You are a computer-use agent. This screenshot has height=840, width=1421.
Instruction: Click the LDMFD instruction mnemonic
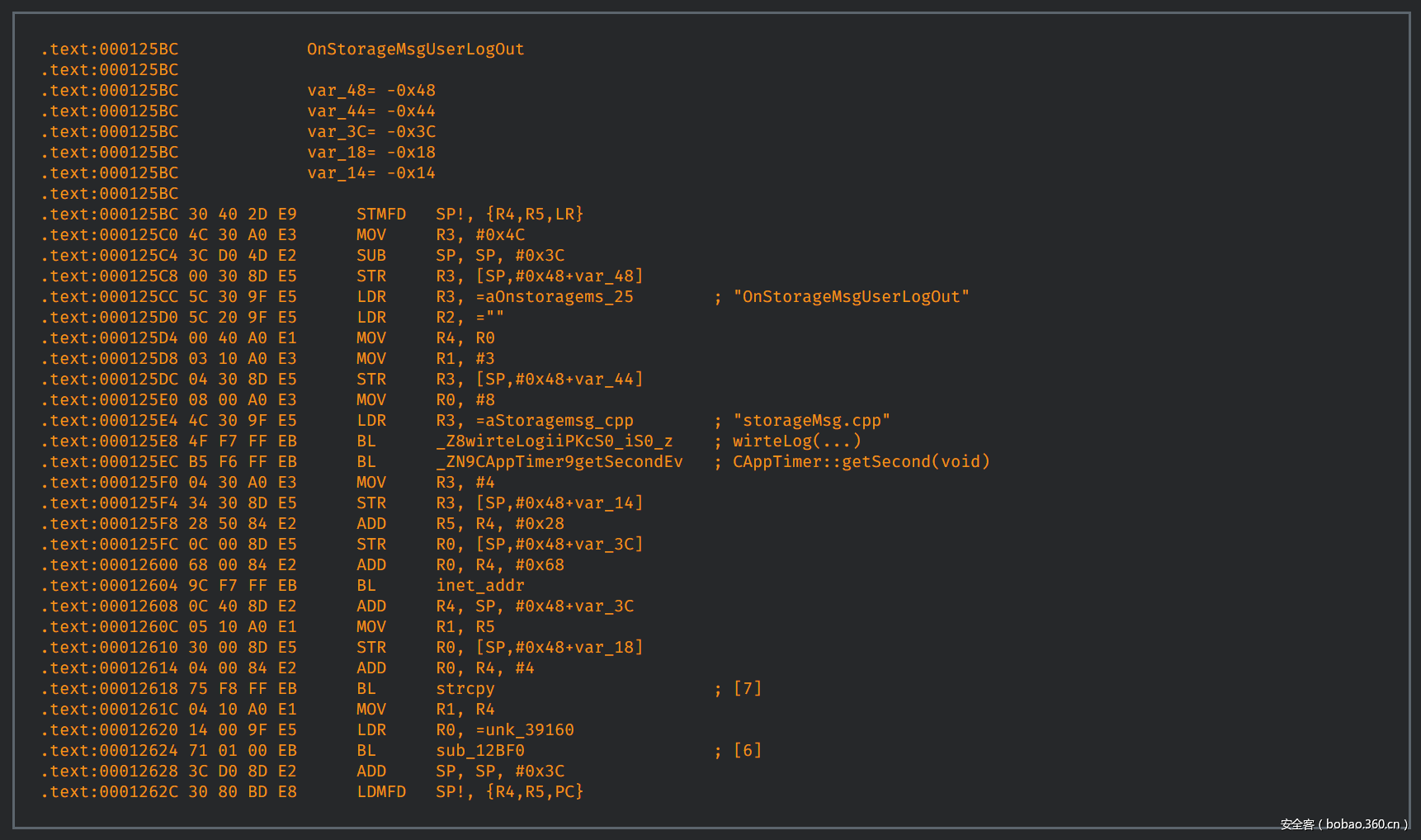point(381,792)
